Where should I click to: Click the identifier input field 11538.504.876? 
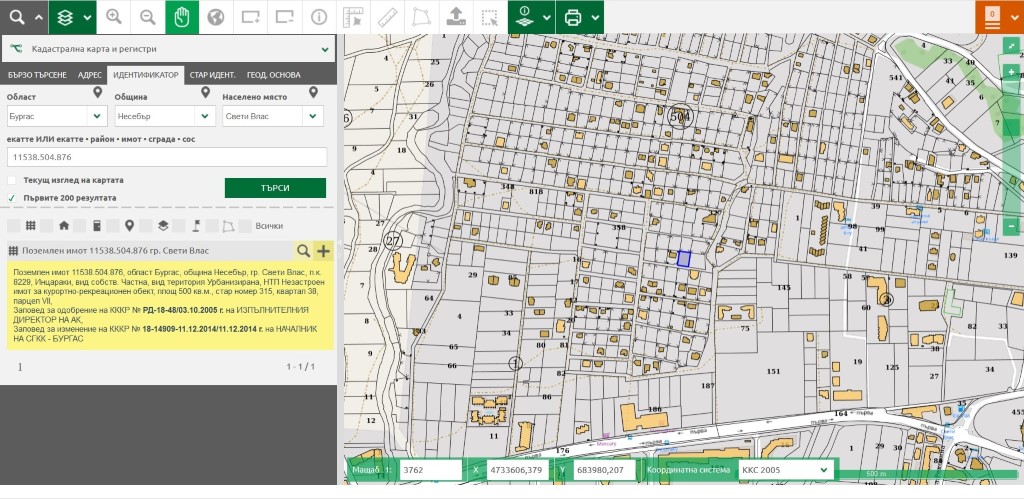coord(167,157)
